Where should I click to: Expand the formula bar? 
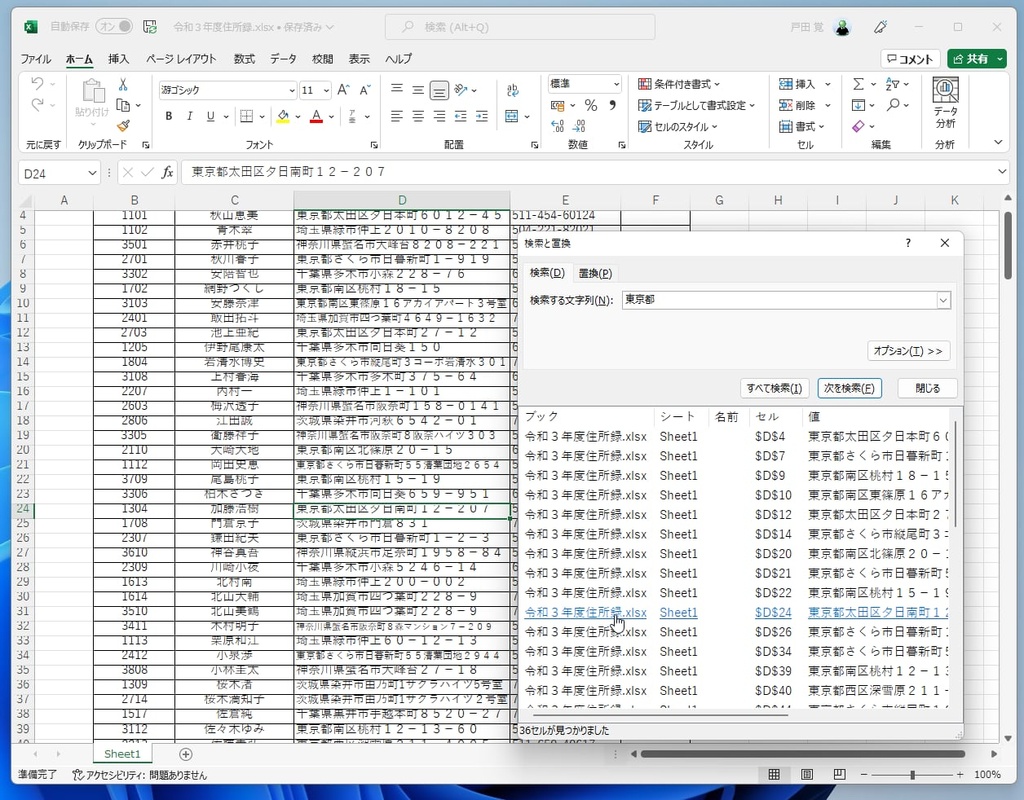pyautogui.click(x=1002, y=172)
